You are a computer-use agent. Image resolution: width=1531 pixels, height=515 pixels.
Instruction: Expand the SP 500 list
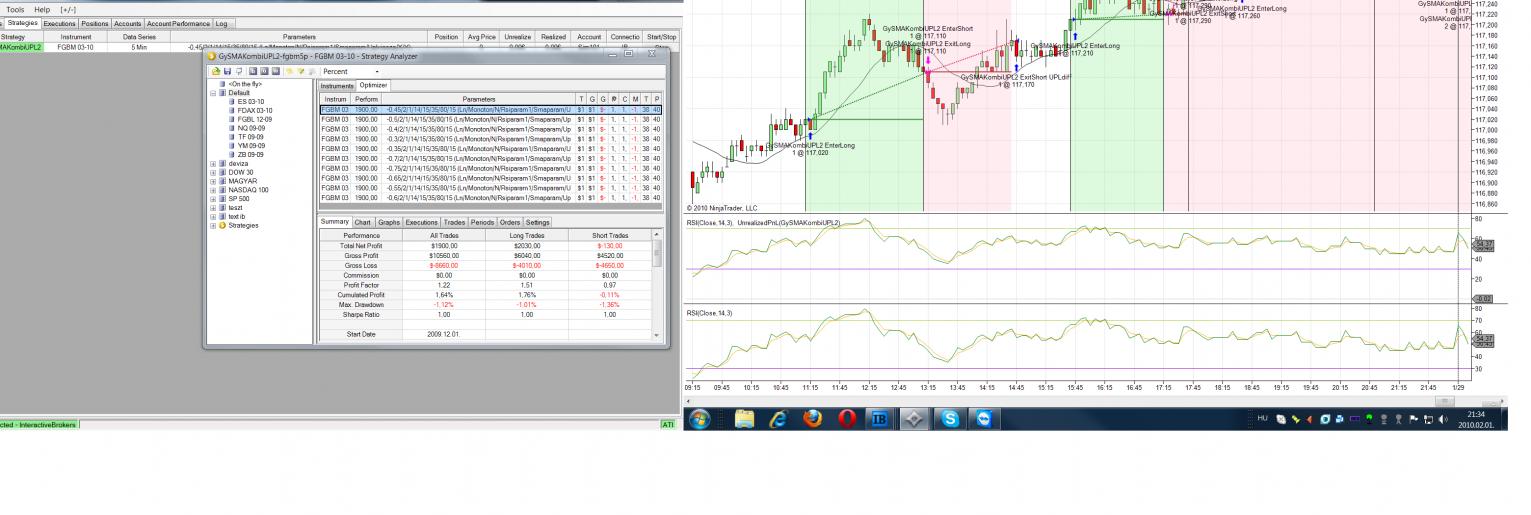[x=213, y=199]
